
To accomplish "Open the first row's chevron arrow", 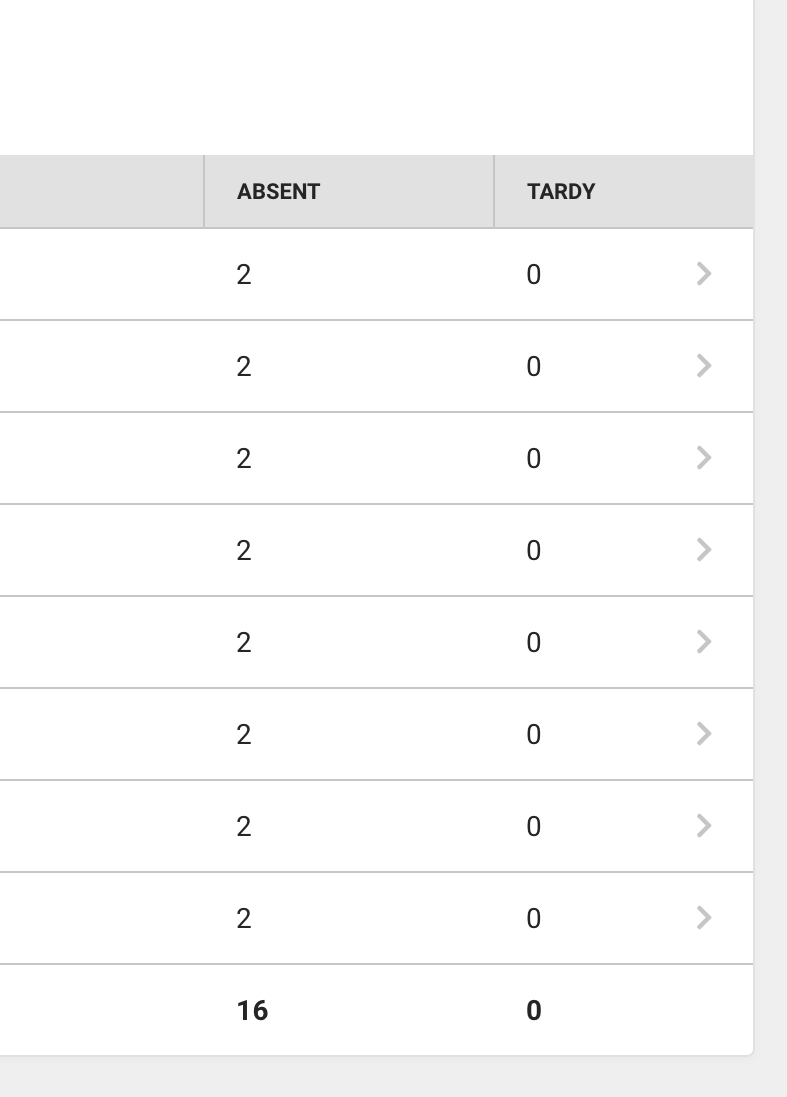I will tap(704, 274).
